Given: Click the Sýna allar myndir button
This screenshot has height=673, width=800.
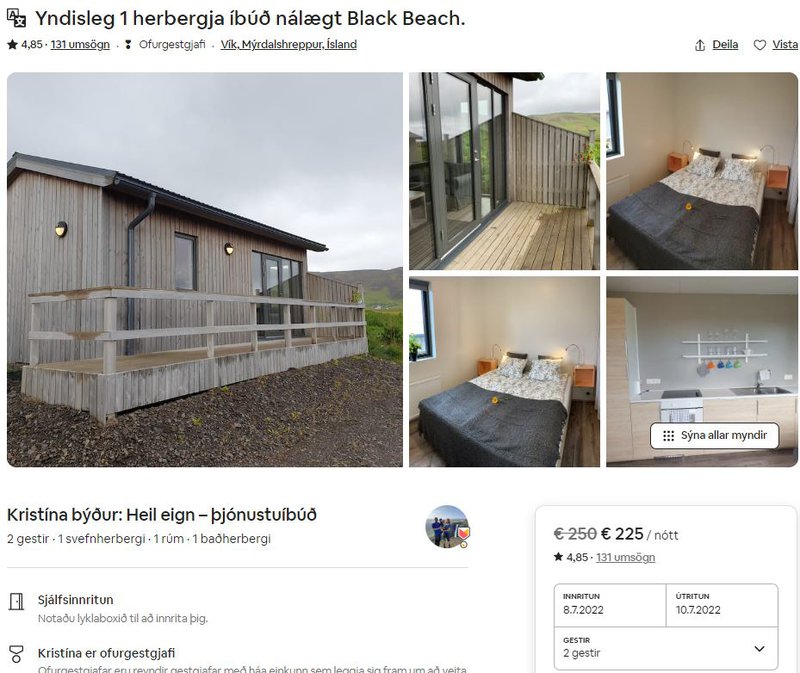Looking at the screenshot, I should point(714,435).
